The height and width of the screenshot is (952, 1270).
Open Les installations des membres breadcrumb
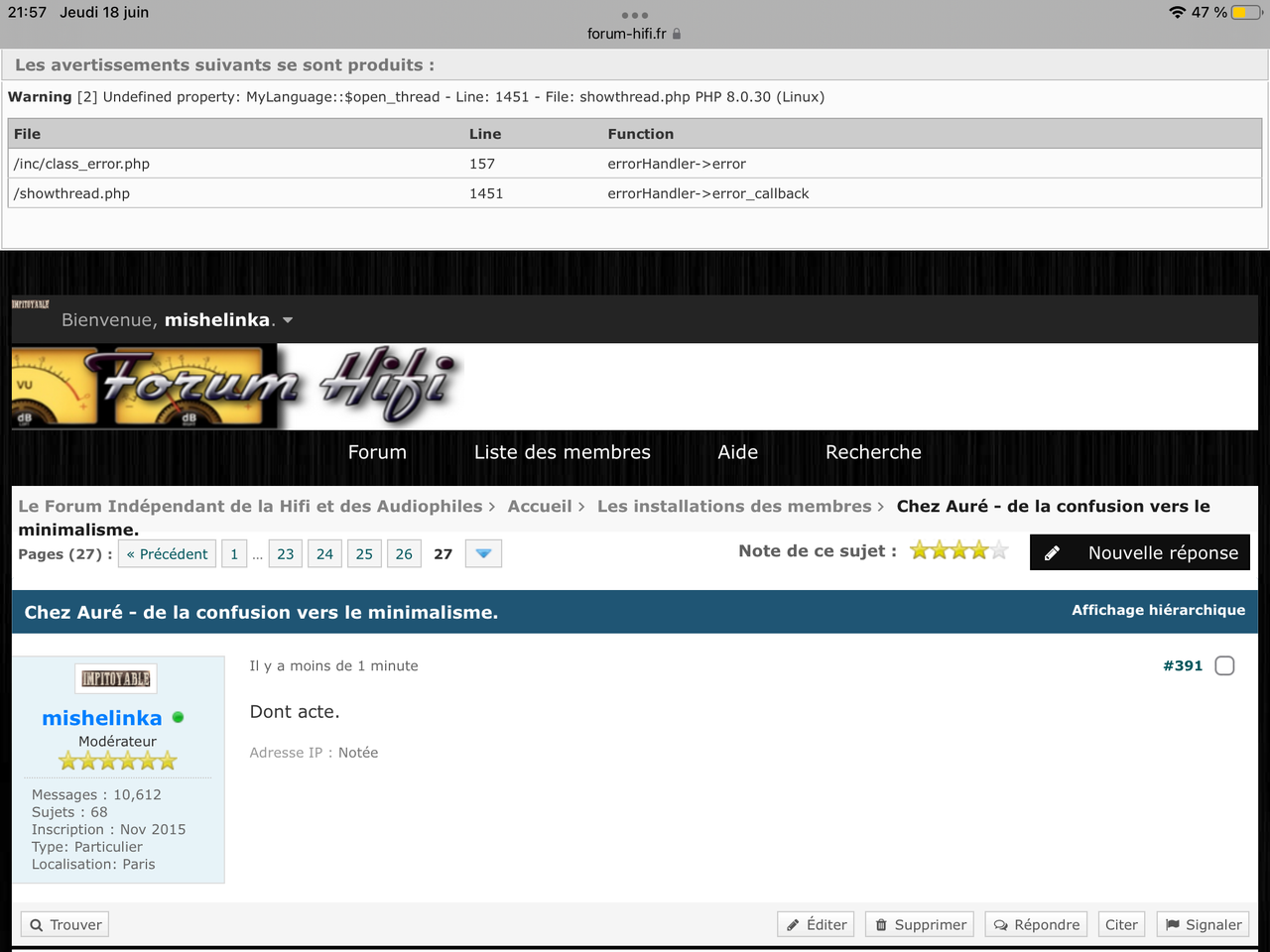(x=734, y=506)
